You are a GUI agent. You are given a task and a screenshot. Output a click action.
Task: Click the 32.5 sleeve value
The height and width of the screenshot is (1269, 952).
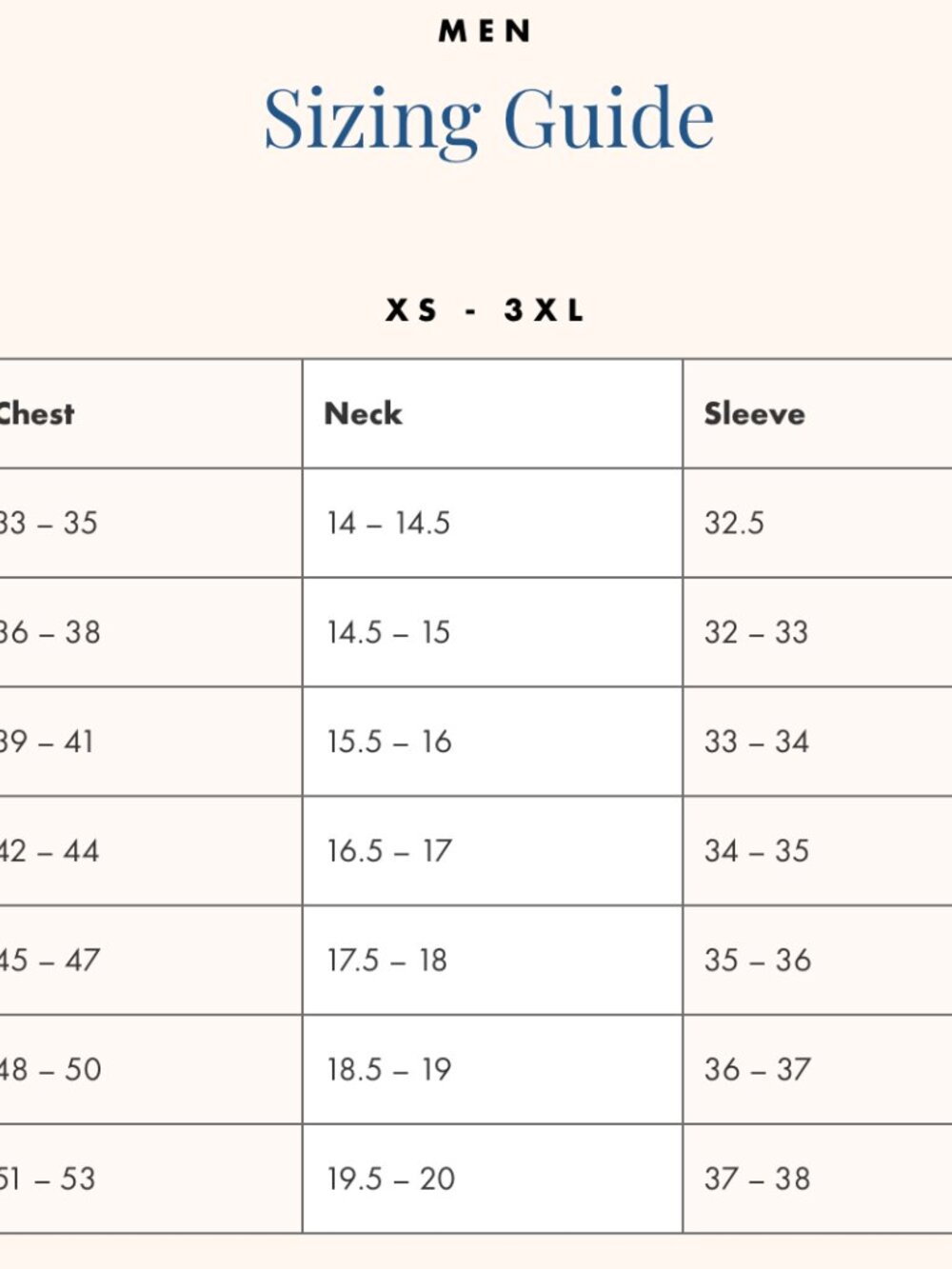[x=734, y=523]
